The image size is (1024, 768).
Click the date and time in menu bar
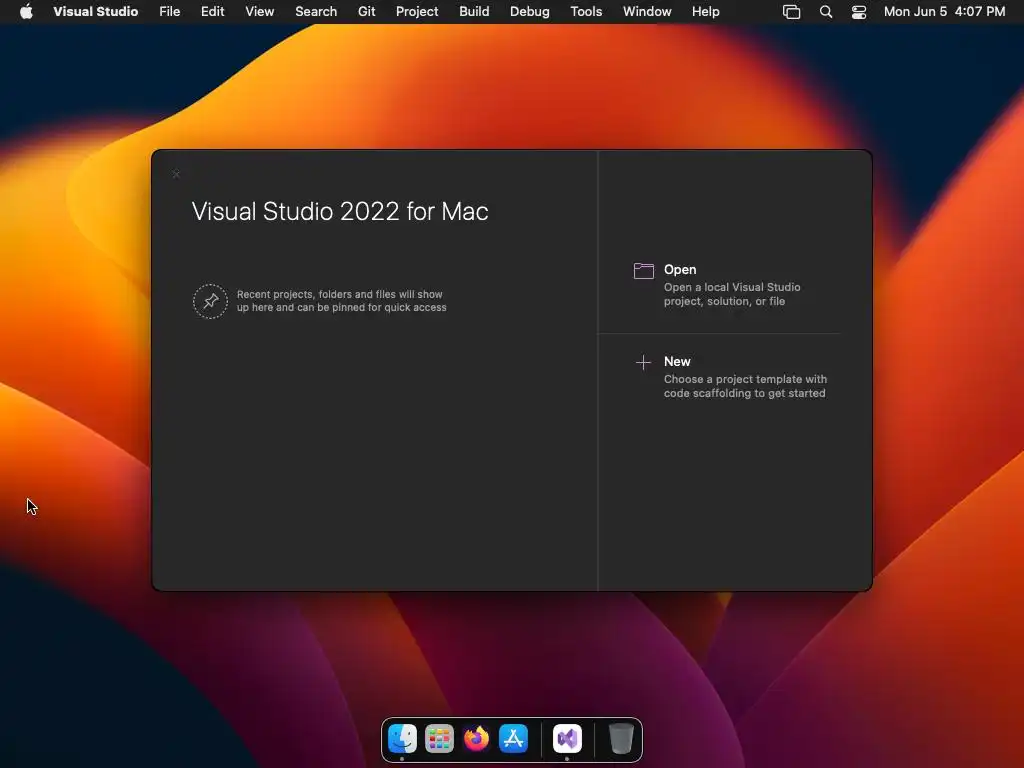pos(944,12)
